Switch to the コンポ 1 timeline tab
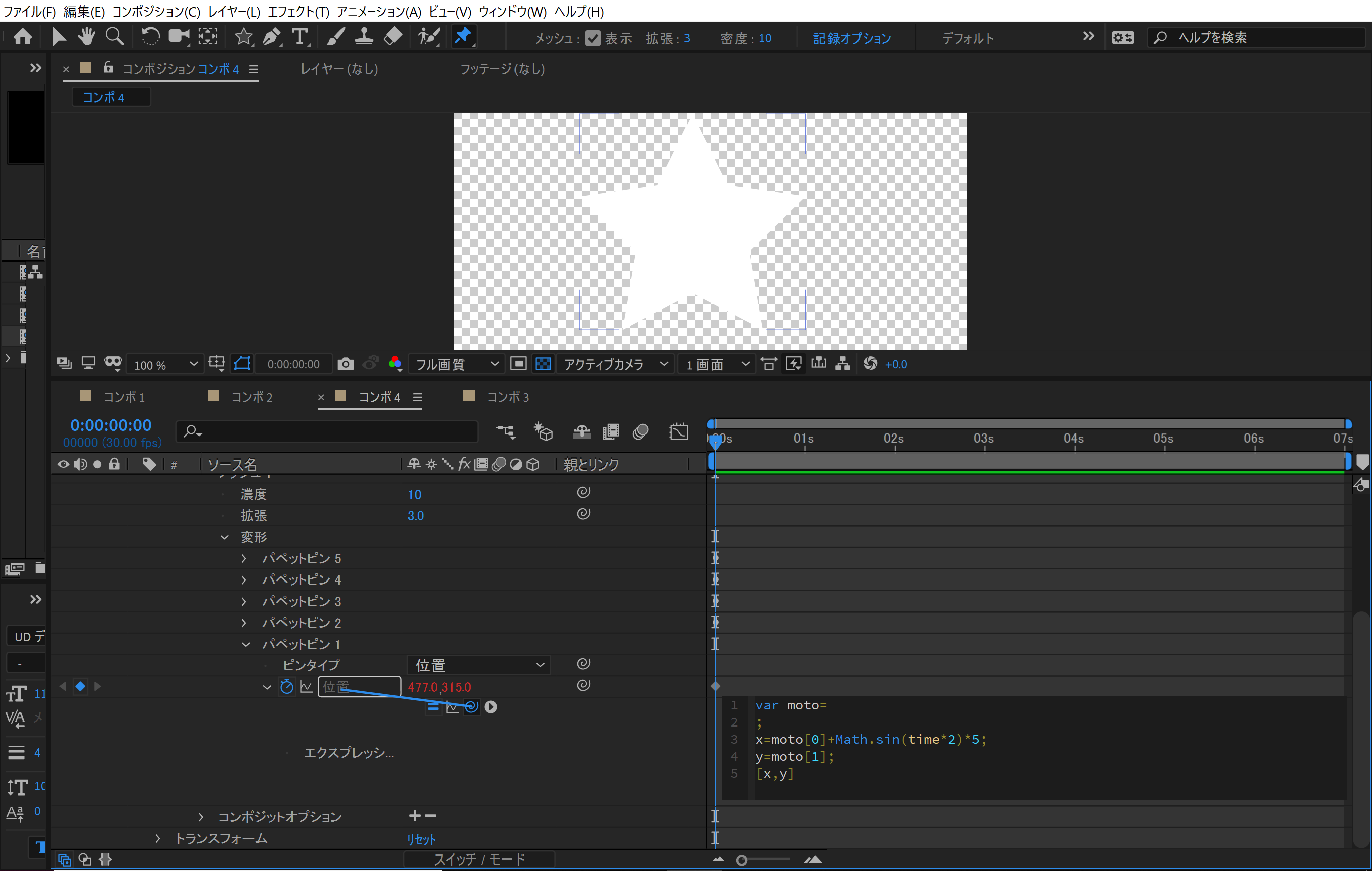This screenshot has height=871, width=1372. coord(124,397)
